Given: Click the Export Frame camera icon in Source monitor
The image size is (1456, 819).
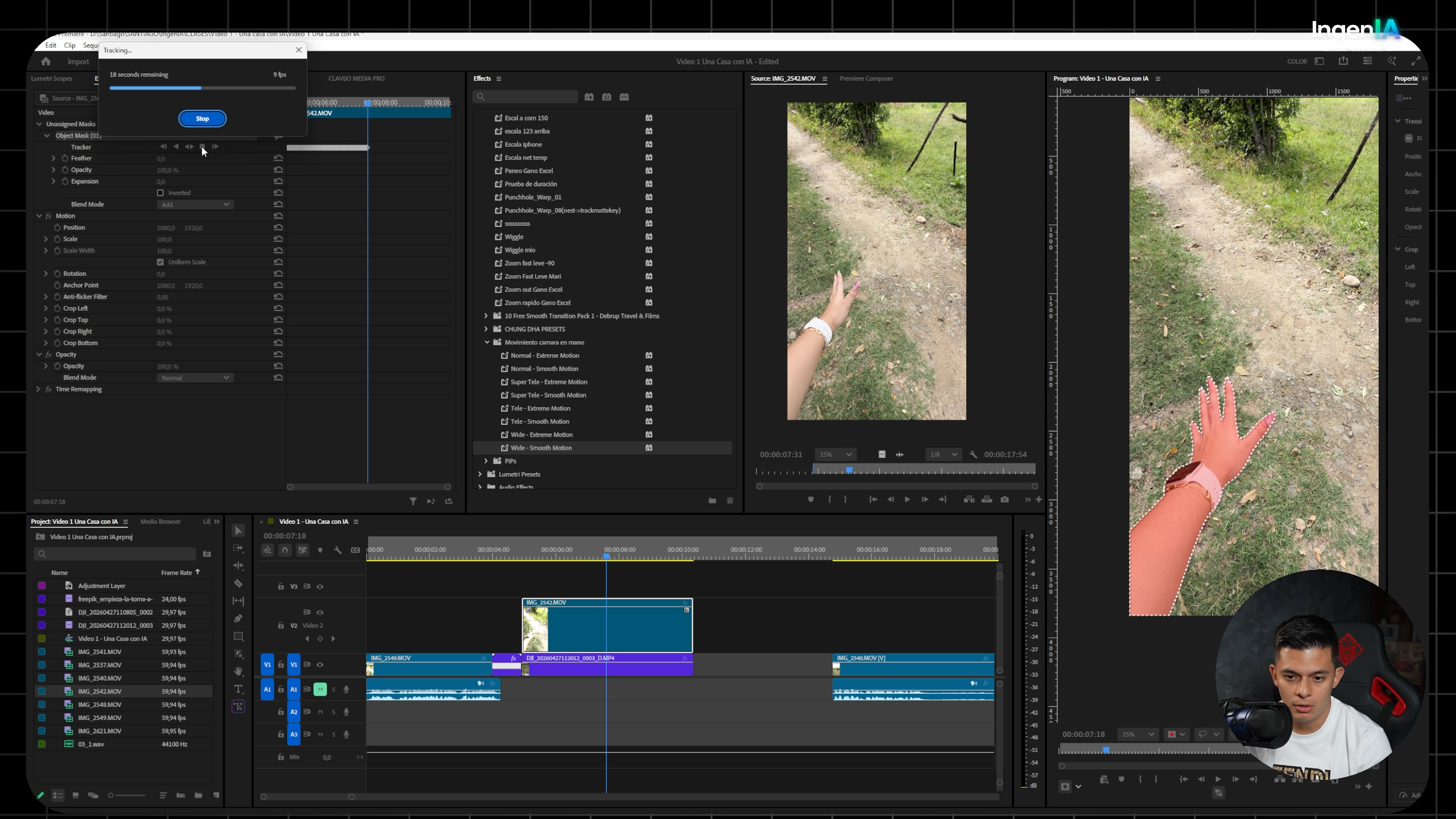Looking at the screenshot, I should (1004, 499).
